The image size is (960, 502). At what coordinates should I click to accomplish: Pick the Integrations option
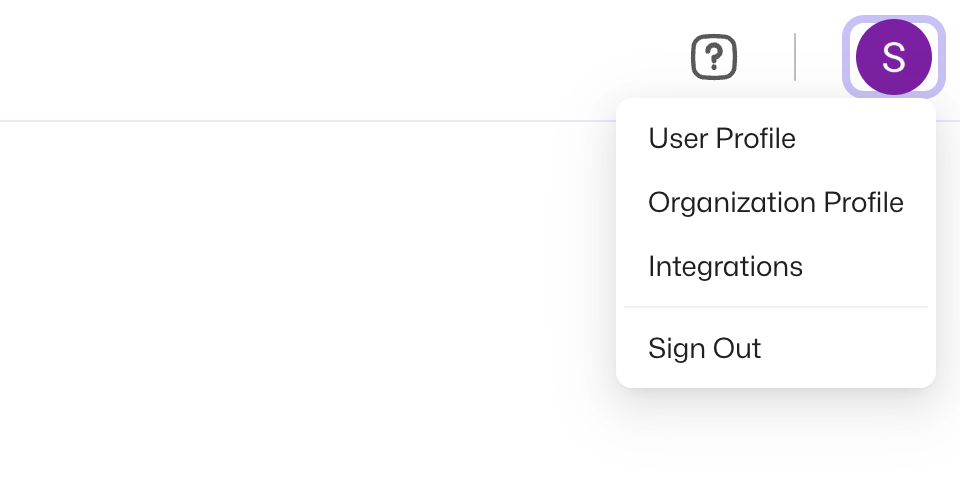point(725,267)
